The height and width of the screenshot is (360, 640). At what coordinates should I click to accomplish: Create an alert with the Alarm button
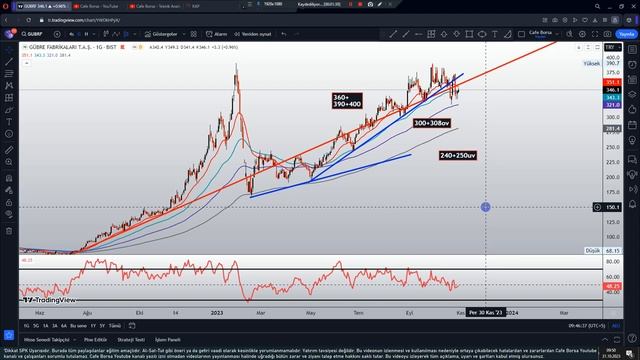tap(216, 34)
